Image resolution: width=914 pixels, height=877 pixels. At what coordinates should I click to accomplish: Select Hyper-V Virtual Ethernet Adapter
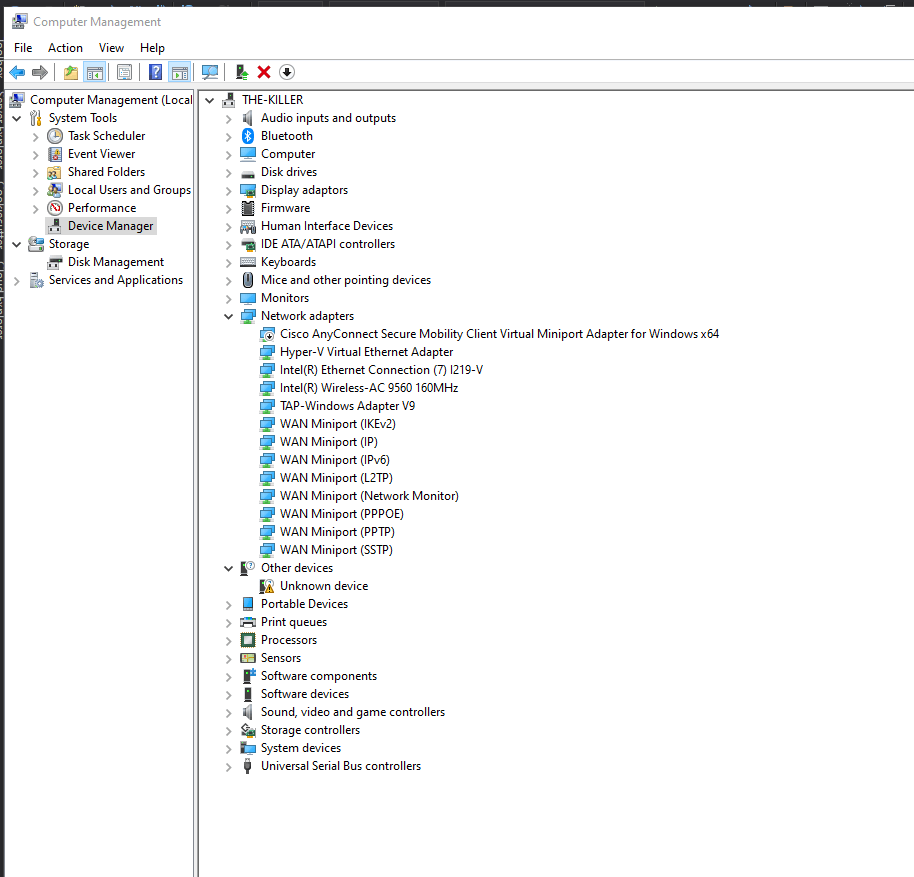[366, 352]
